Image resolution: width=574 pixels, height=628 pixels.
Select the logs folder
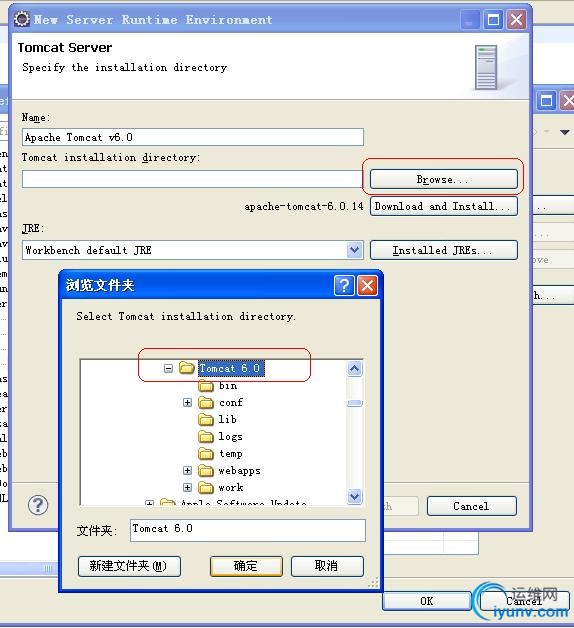click(230, 437)
